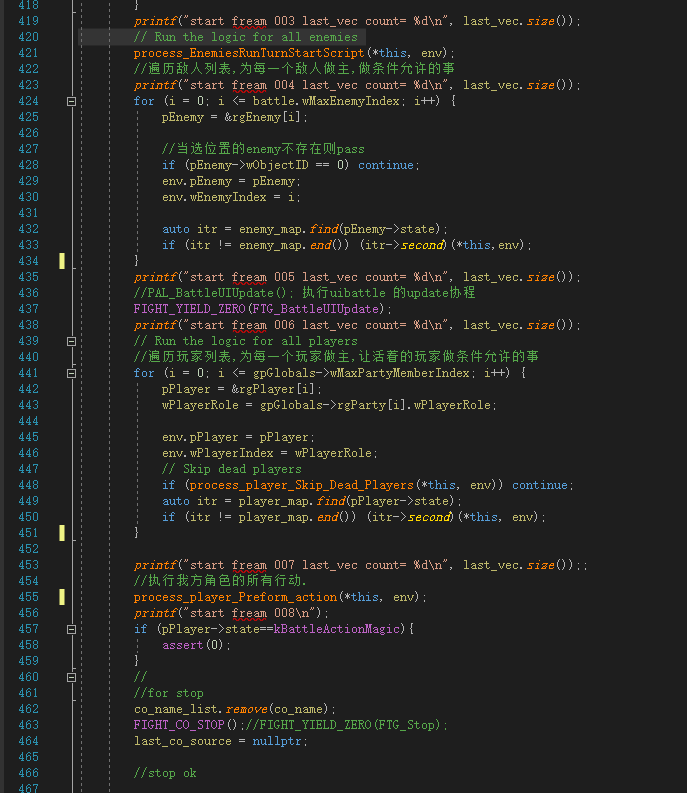Click the line "env.pEnemy = pEnemy;"
The height and width of the screenshot is (793, 687).
[231, 181]
